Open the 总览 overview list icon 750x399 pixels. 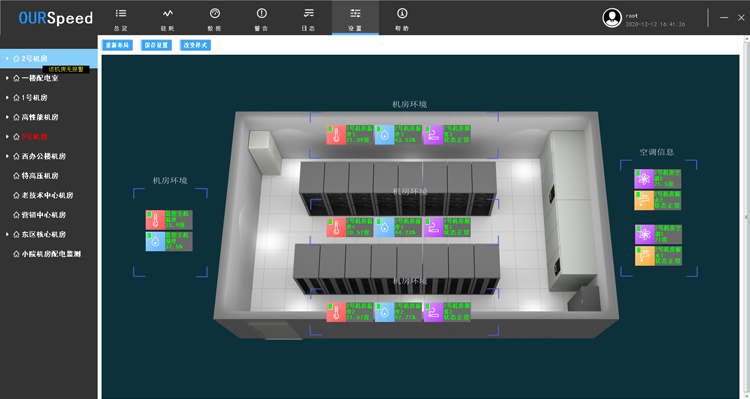click(x=121, y=13)
